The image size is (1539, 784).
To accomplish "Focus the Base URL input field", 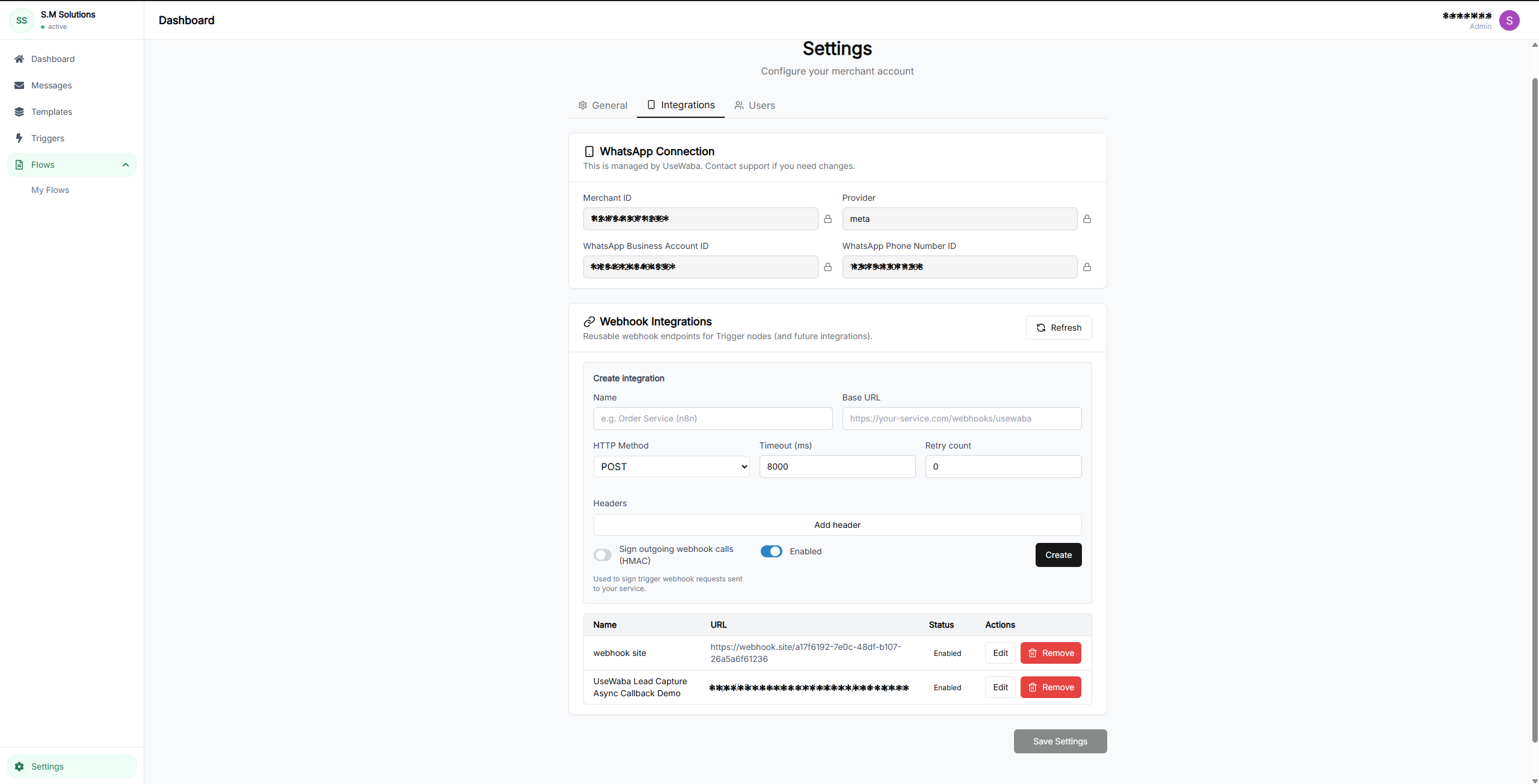I will (962, 418).
